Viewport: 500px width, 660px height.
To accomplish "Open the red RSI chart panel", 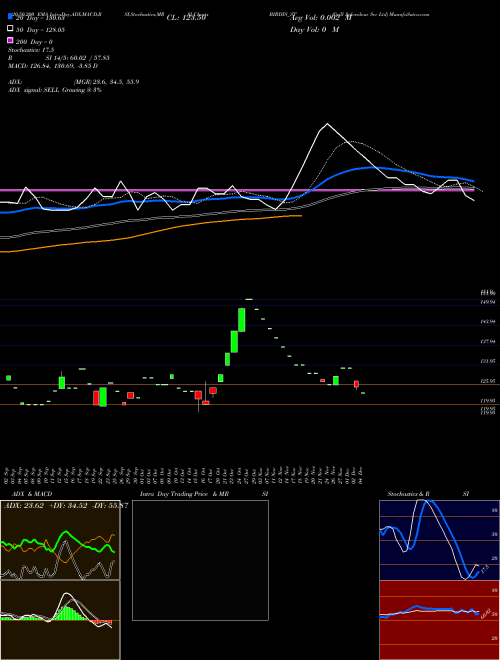I will [x=439, y=620].
